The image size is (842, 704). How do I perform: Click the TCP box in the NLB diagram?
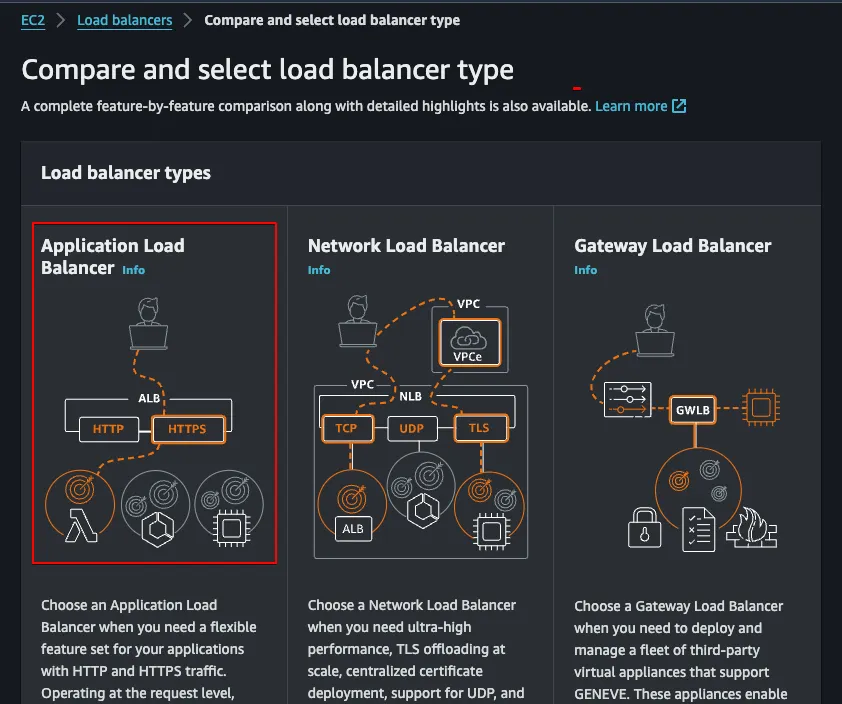[x=347, y=429]
